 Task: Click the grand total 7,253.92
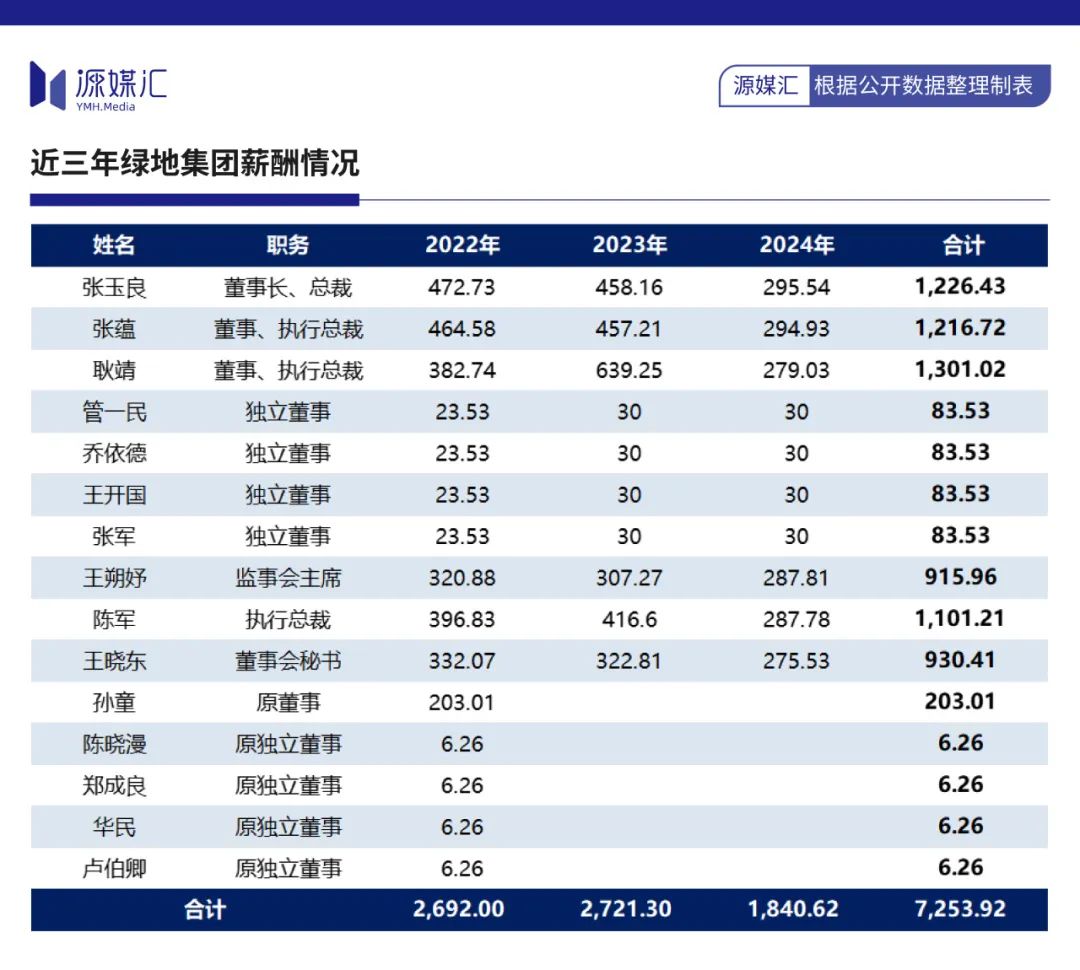click(x=960, y=909)
